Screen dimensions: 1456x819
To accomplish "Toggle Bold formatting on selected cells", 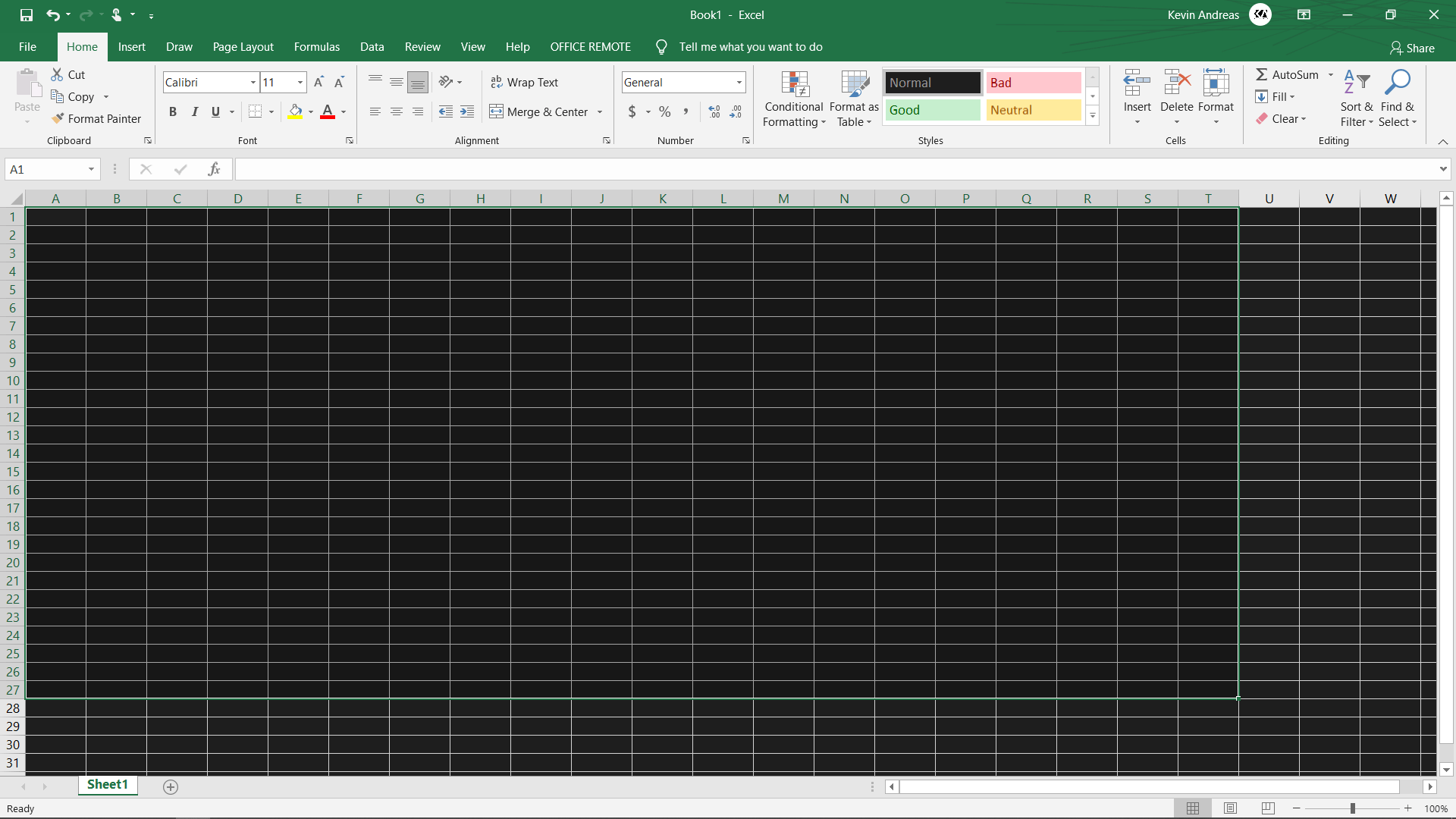I will [172, 111].
